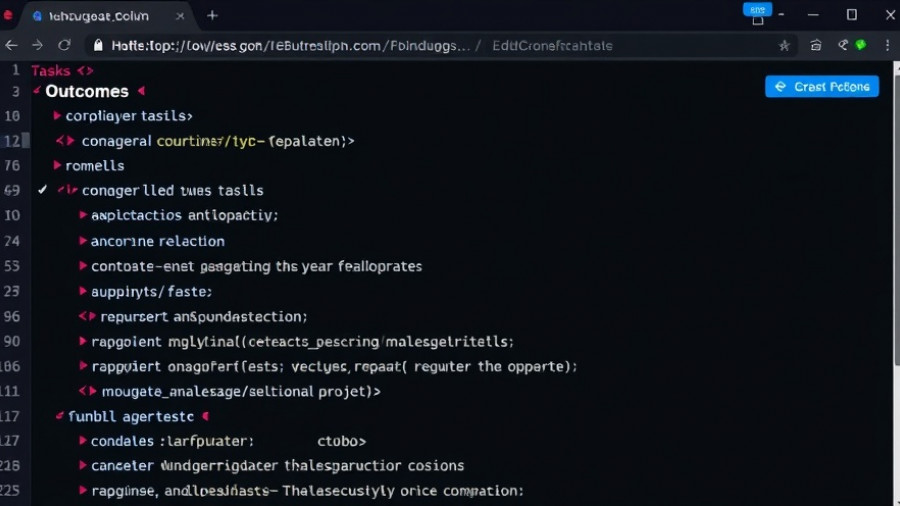
Task: Collapse the Outcomes section arrow
Action: point(37,91)
